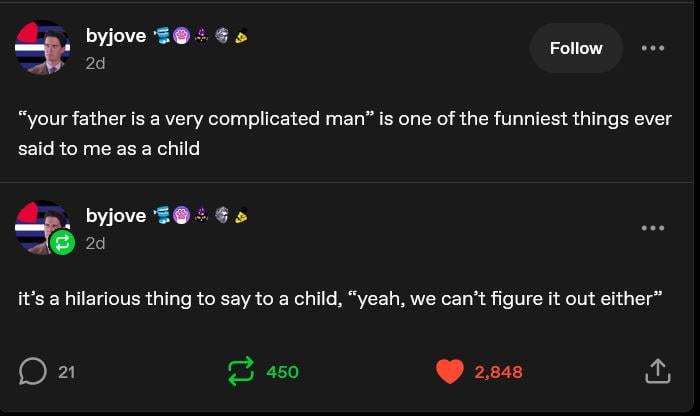
Task: Open the original post's three-dot menu
Action: [652, 48]
